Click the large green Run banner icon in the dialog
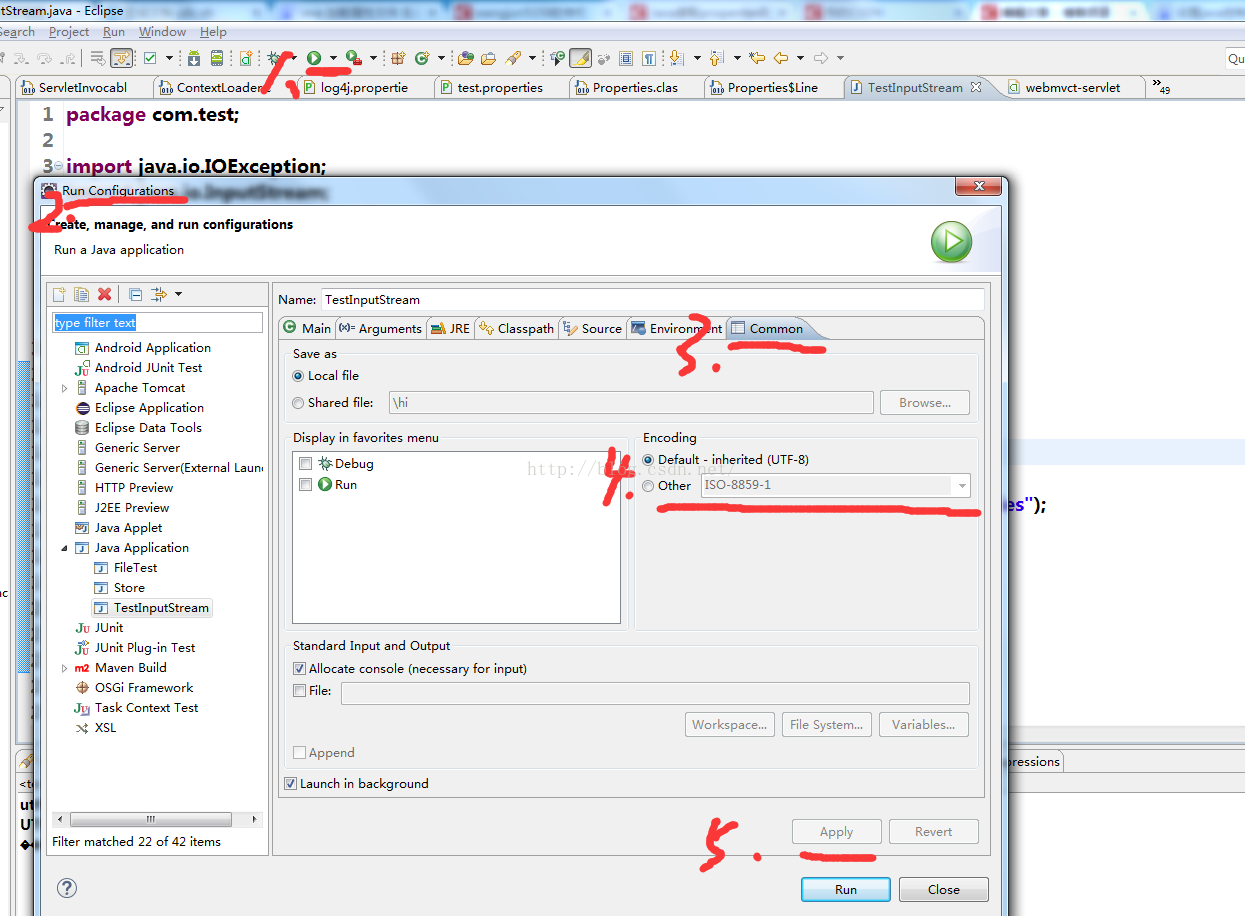 click(x=951, y=242)
